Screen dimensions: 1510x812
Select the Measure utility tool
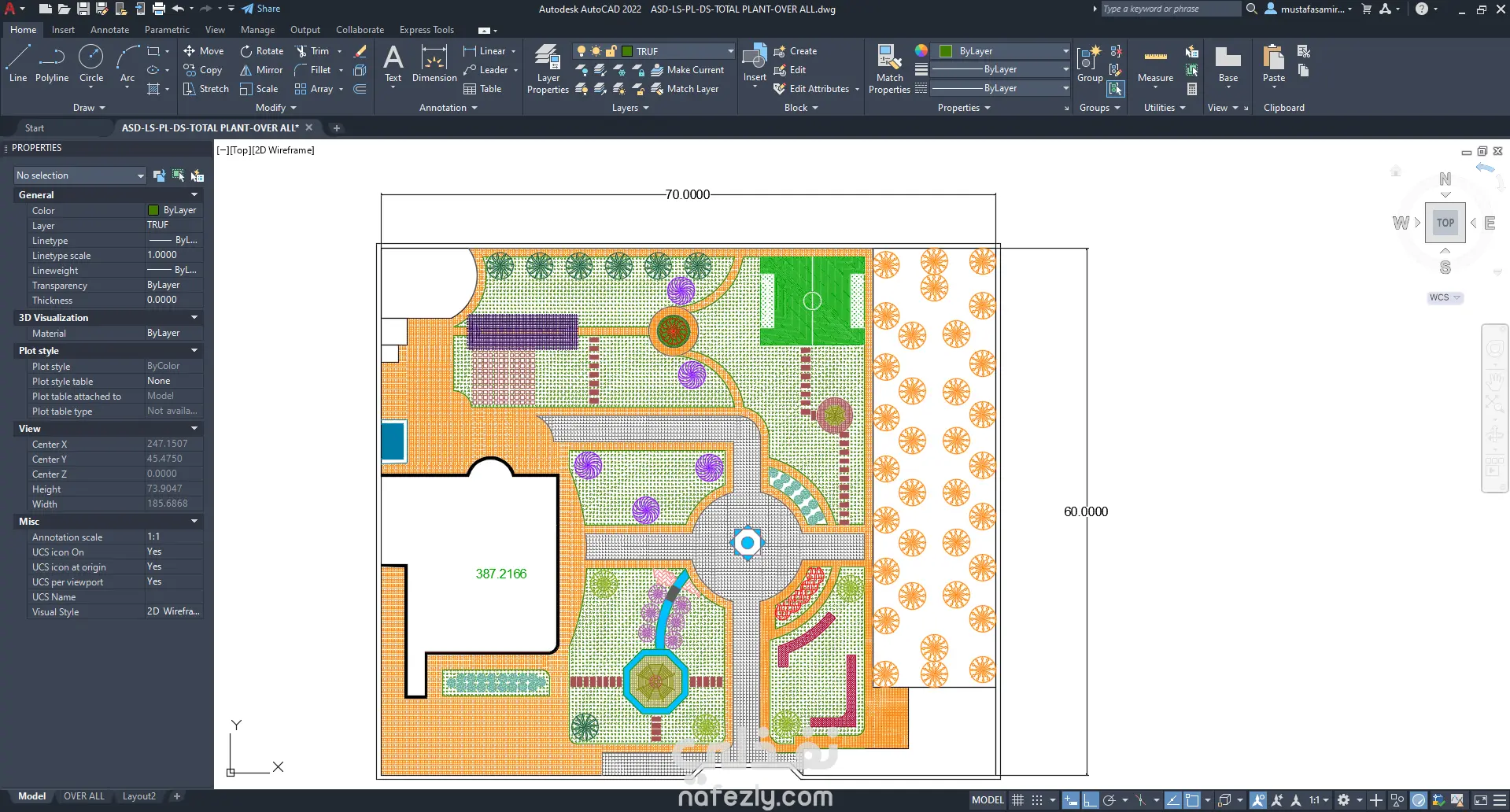pyautogui.click(x=1155, y=64)
